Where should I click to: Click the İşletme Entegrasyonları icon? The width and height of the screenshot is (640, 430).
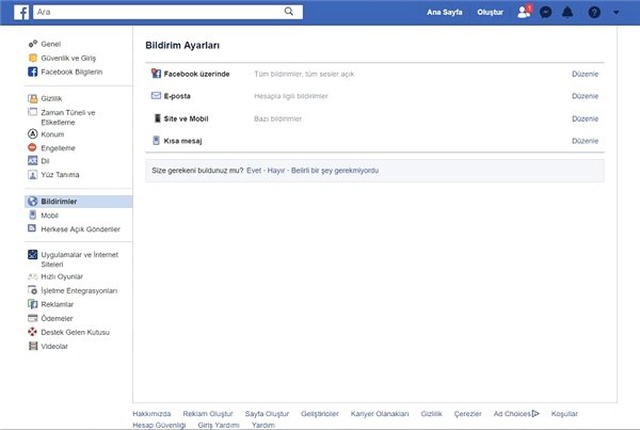click(x=32, y=290)
